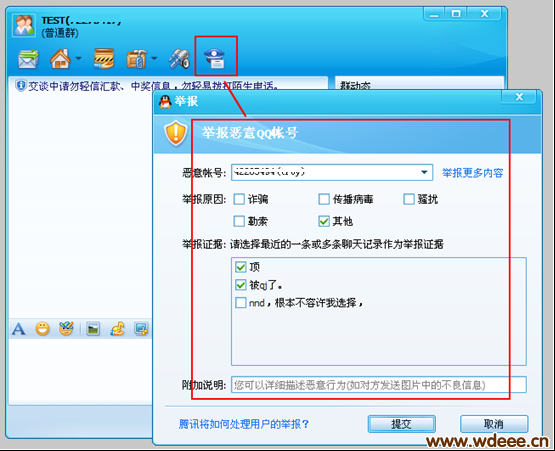Open the group home house icon
Viewport: 555px width, 451px height.
[x=60, y=59]
